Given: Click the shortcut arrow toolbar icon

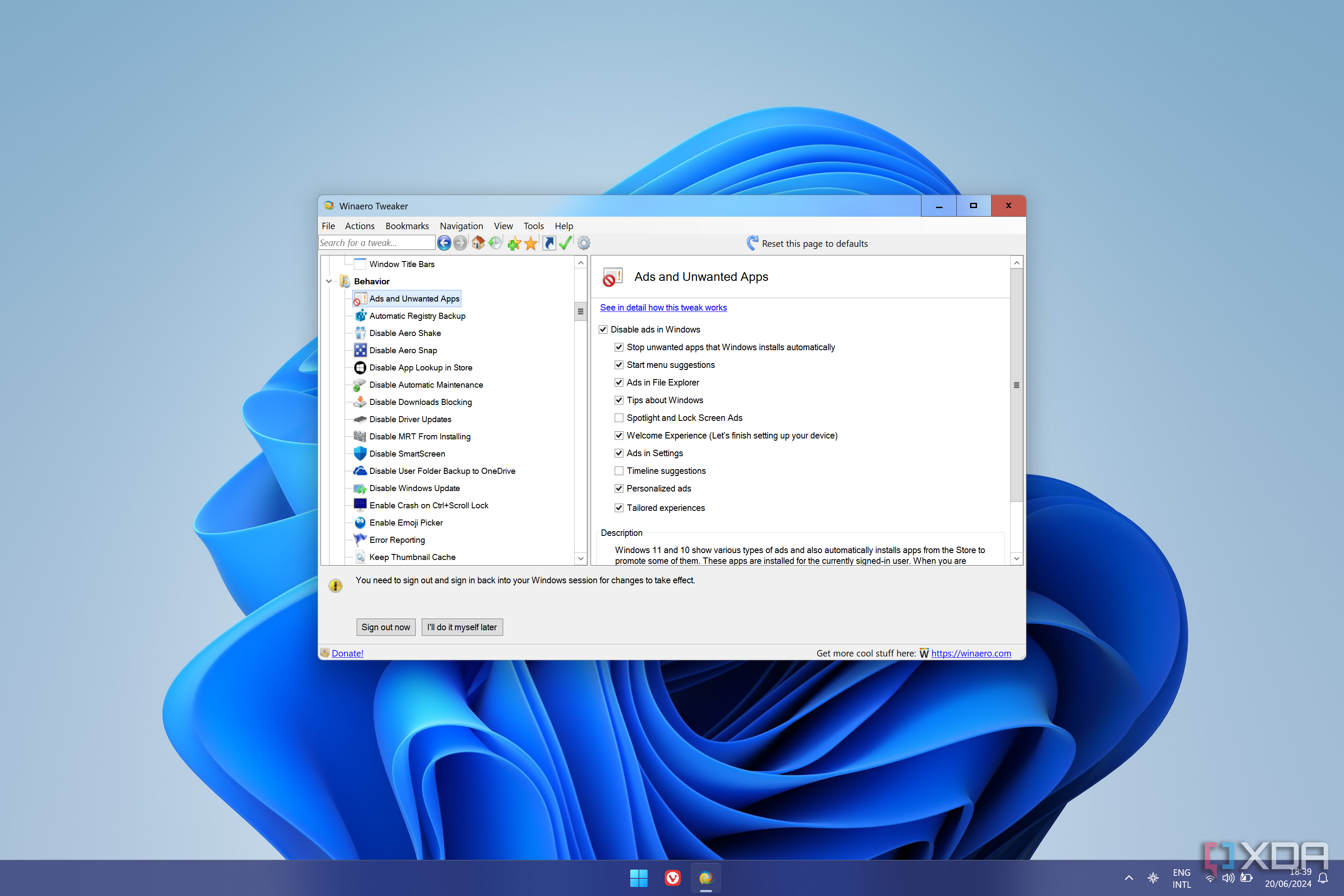Looking at the screenshot, I should [548, 243].
